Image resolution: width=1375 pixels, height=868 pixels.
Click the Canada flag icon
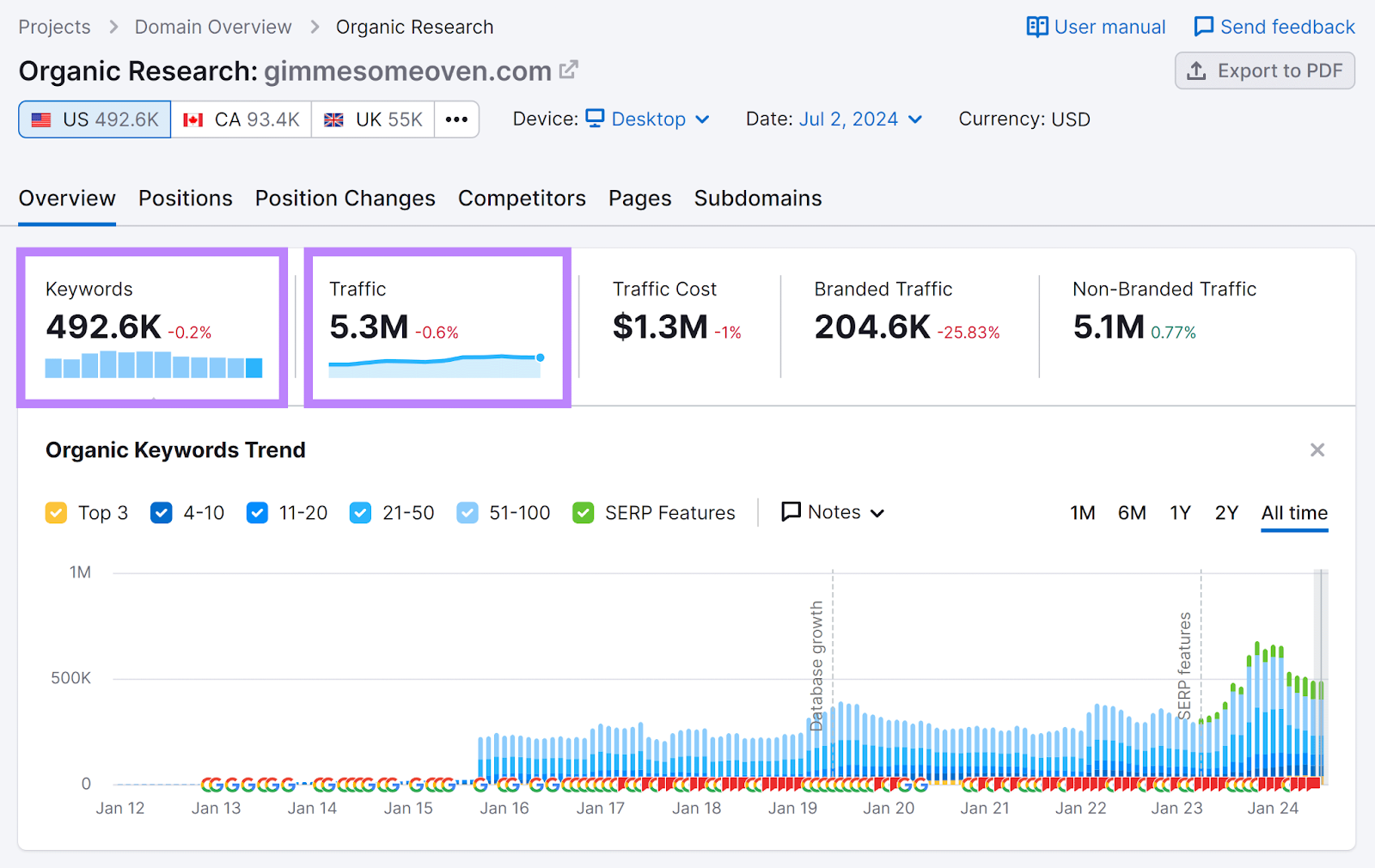coord(194,119)
